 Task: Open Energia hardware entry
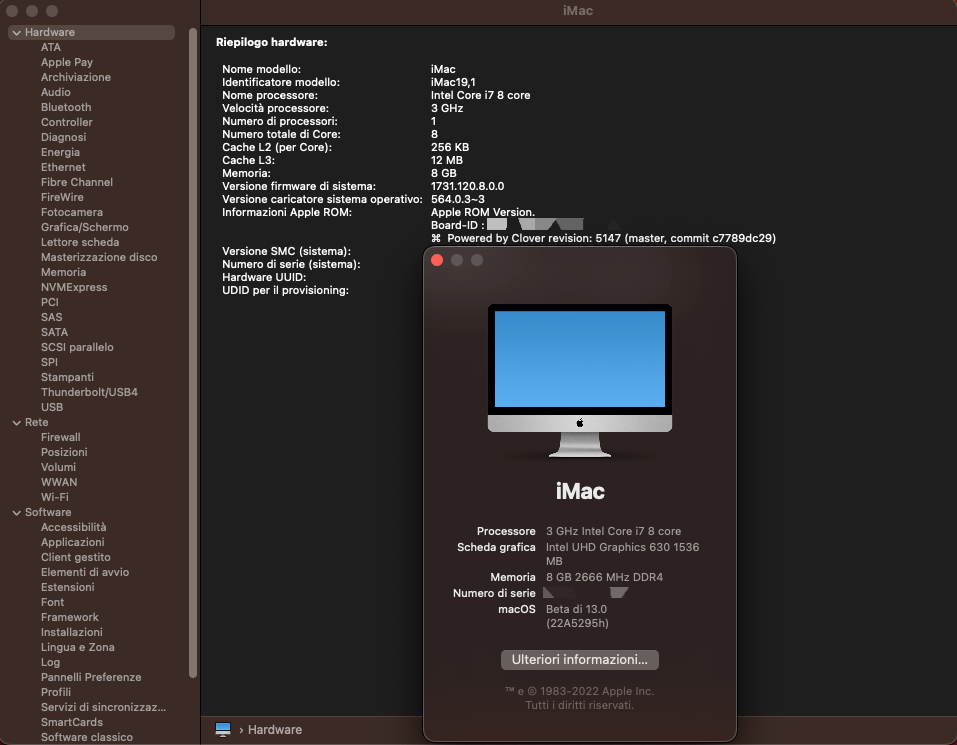[60, 152]
